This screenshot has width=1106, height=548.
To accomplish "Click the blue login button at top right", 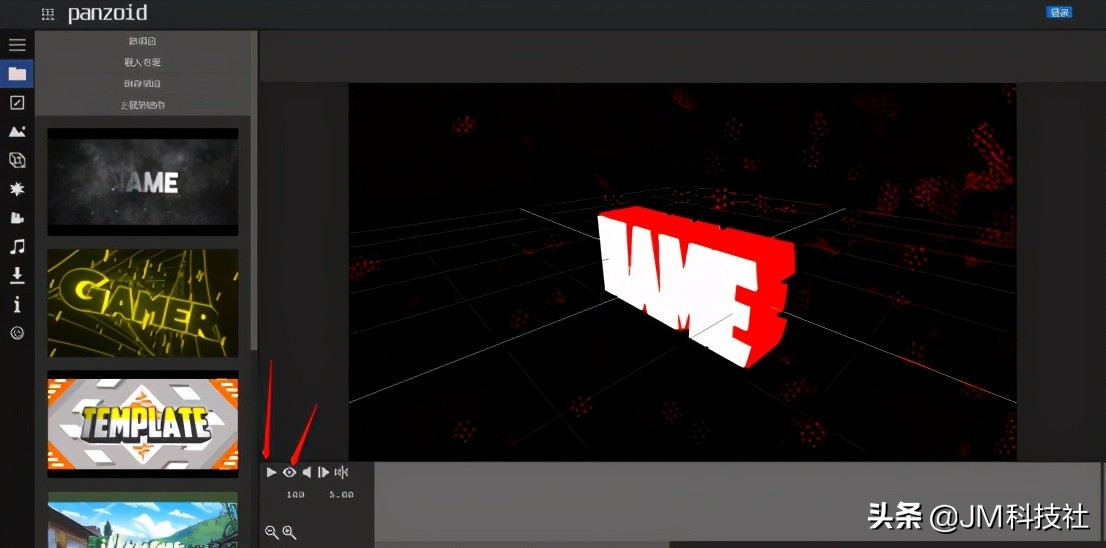I will tap(1059, 12).
